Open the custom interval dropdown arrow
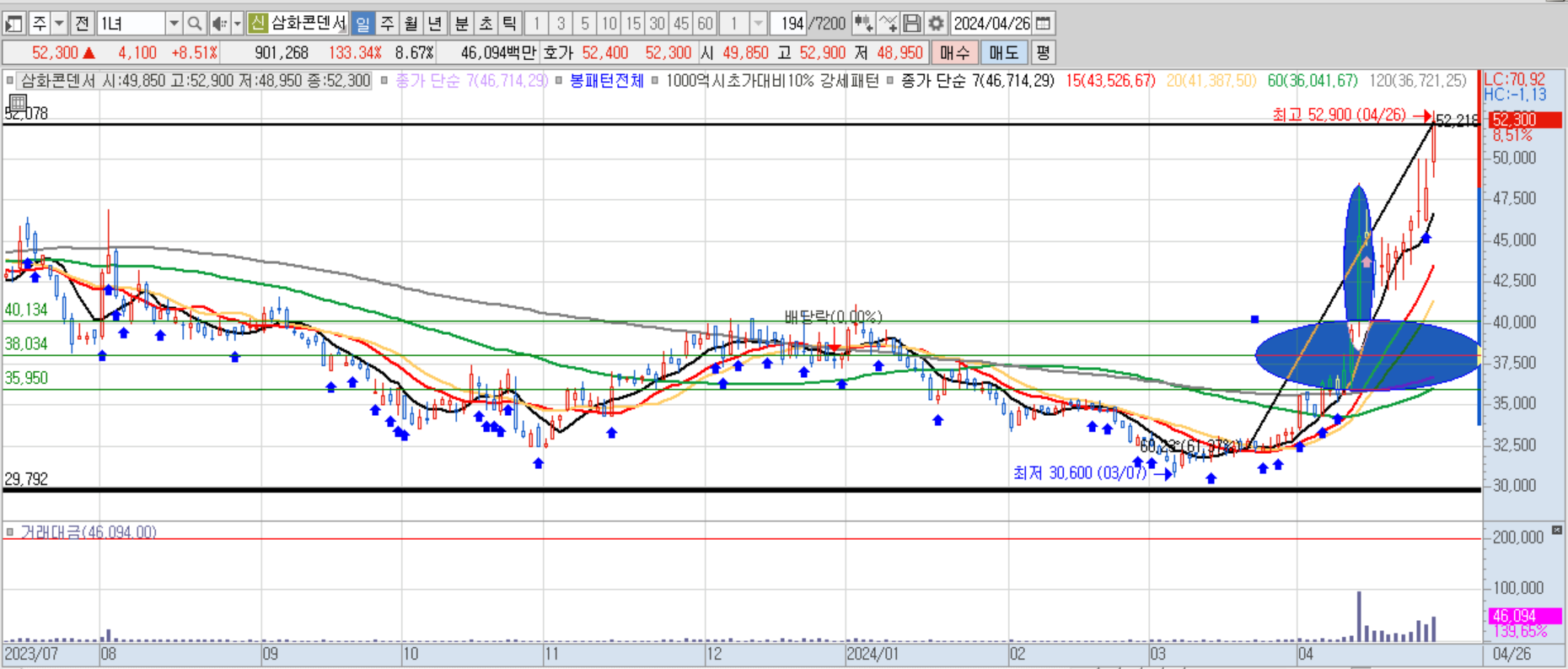 coord(758,24)
